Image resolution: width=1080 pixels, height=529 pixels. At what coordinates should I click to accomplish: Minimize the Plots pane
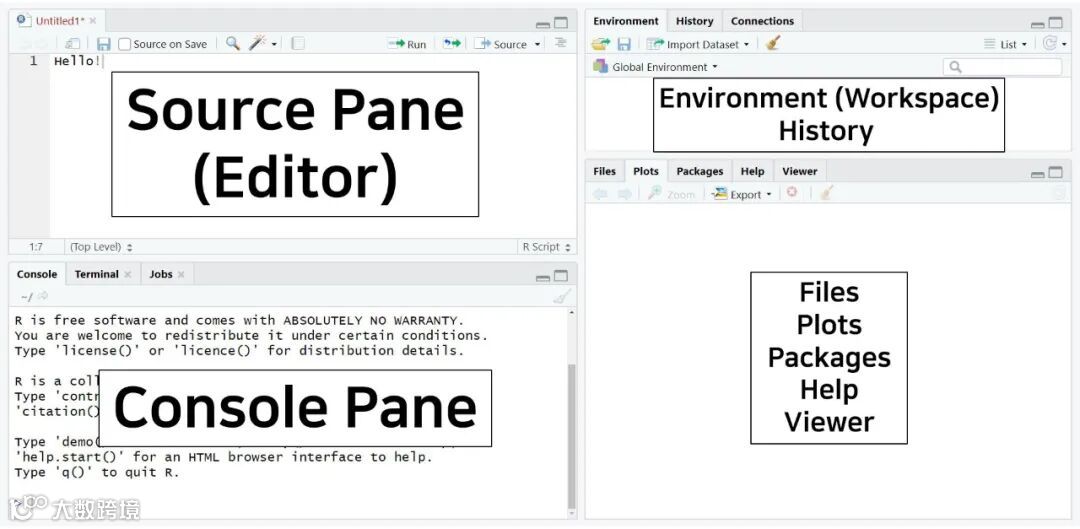[1038, 174]
